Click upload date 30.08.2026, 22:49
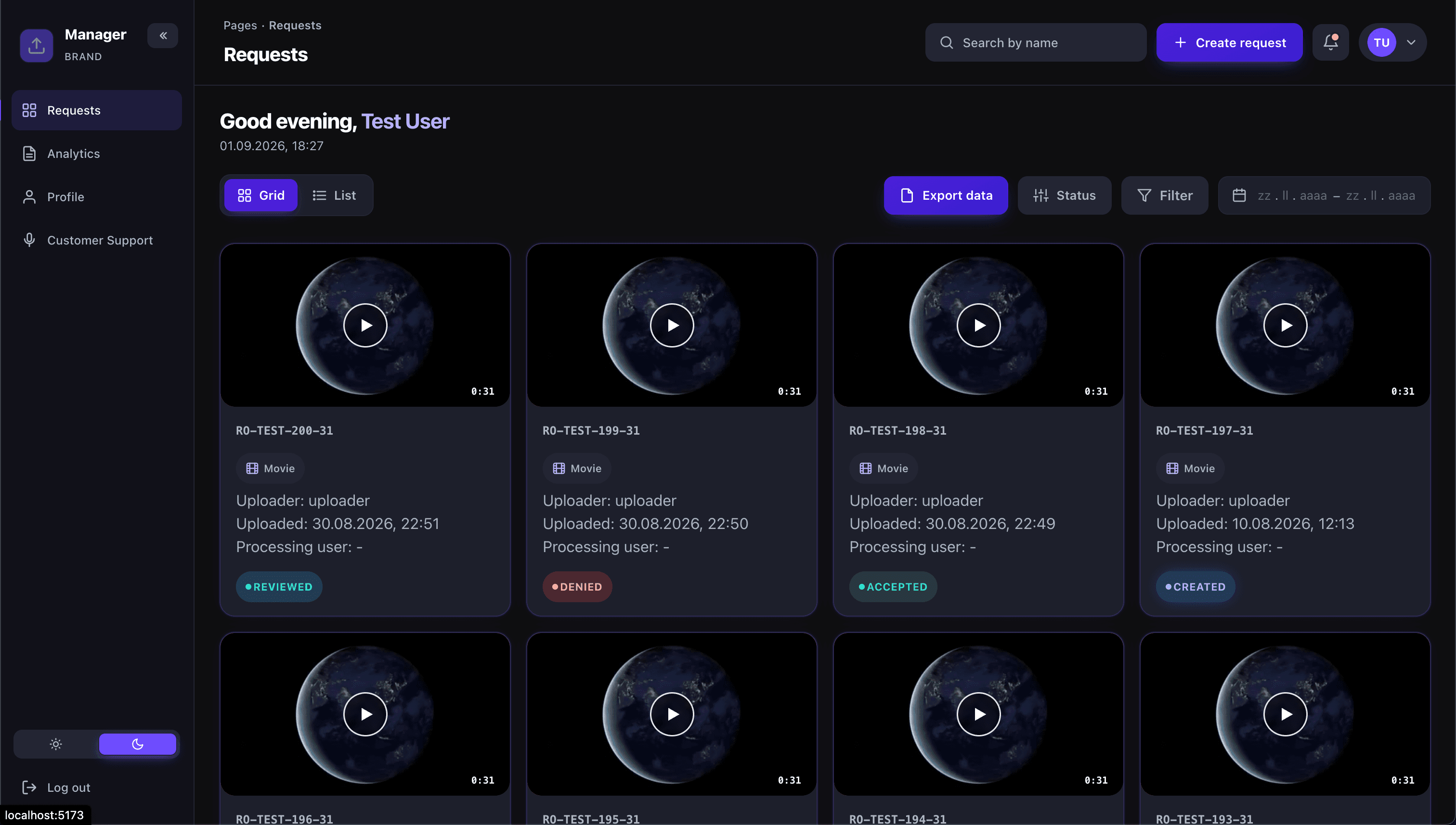Screen dimensions: 1456x825 990,524
